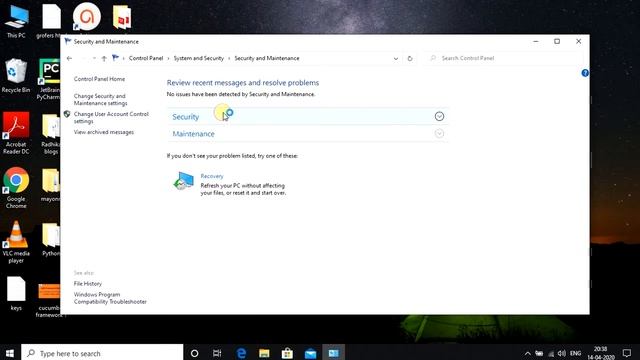Select the mayon folder on desktop
The image size is (640, 360).
point(50,186)
